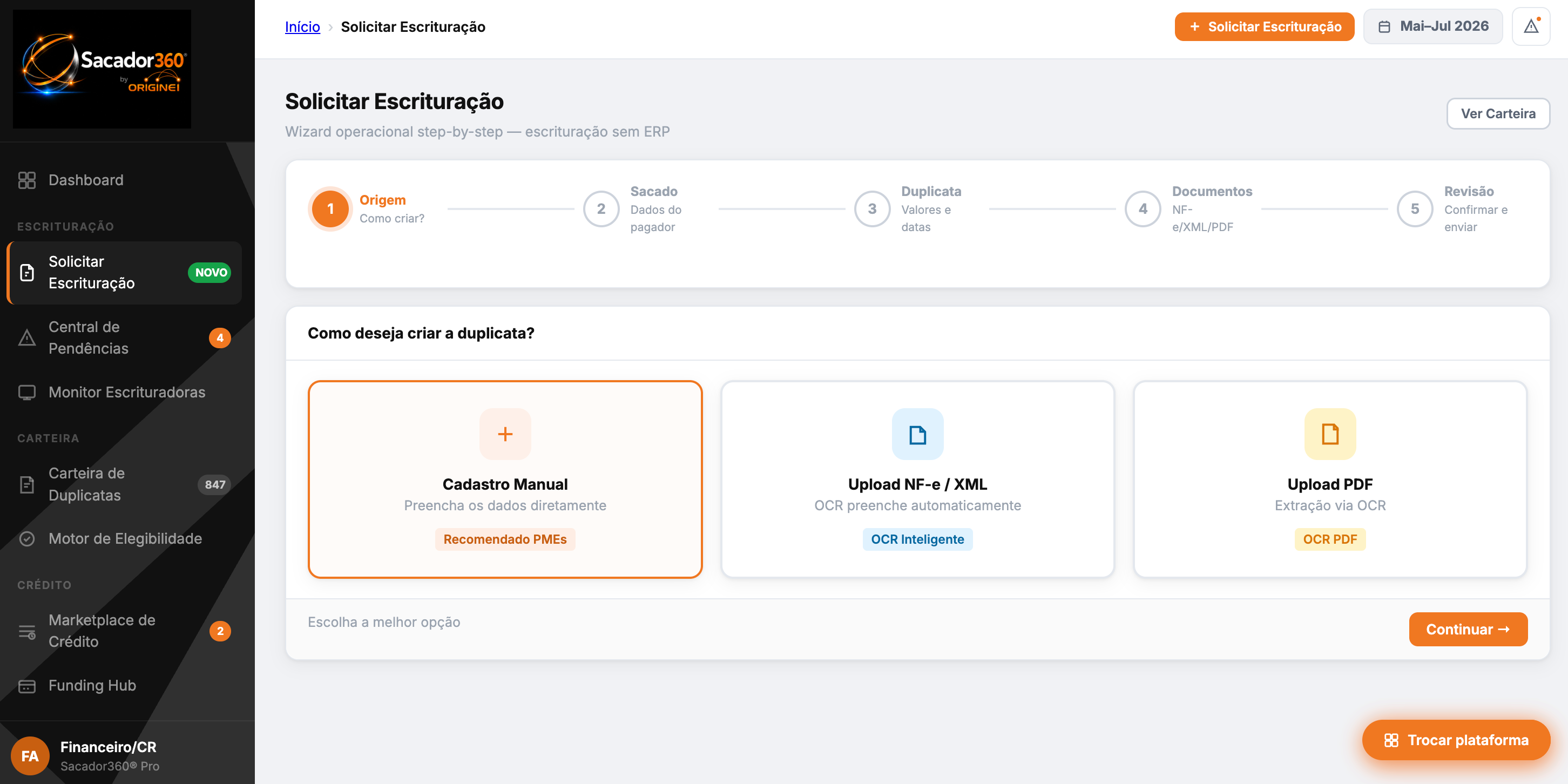Follow the Início breadcrumb link
Image resolution: width=1568 pixels, height=784 pixels.
(x=302, y=27)
